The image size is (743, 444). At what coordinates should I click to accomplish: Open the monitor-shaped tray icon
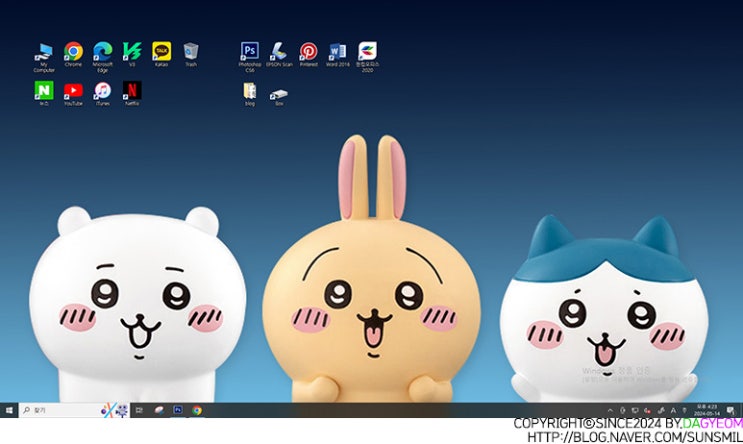pyautogui.click(x=635, y=410)
